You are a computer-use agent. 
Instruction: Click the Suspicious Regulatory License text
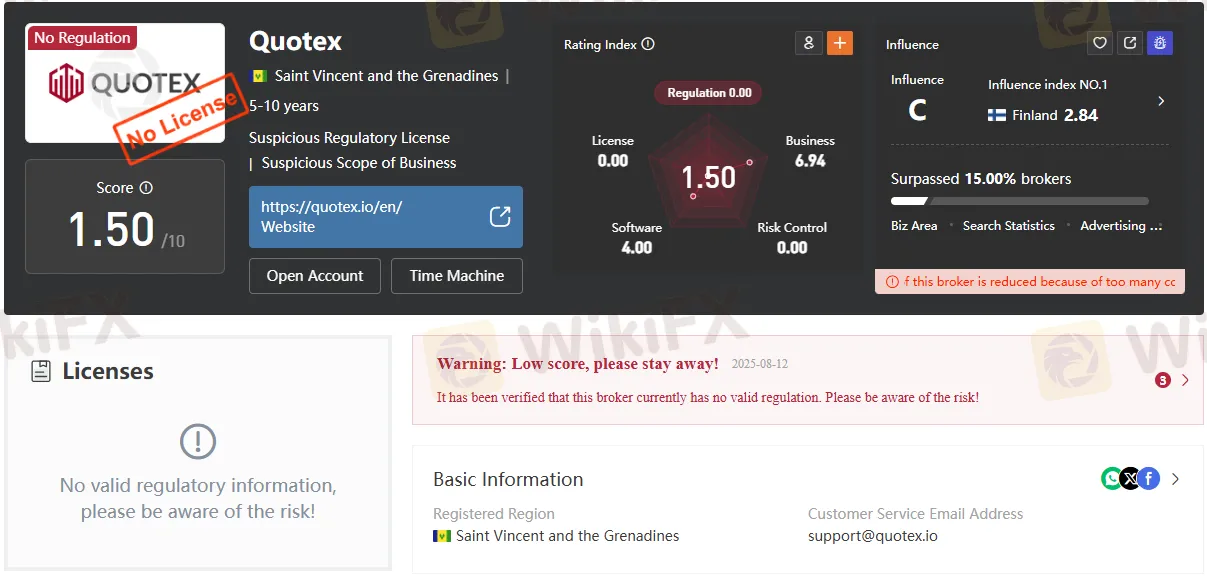(349, 138)
